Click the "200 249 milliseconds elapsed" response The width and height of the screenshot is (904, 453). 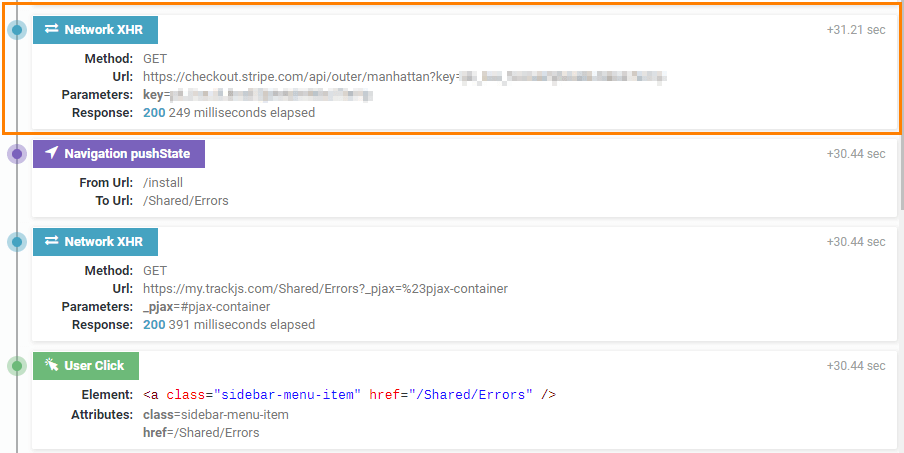pyautogui.click(x=229, y=113)
